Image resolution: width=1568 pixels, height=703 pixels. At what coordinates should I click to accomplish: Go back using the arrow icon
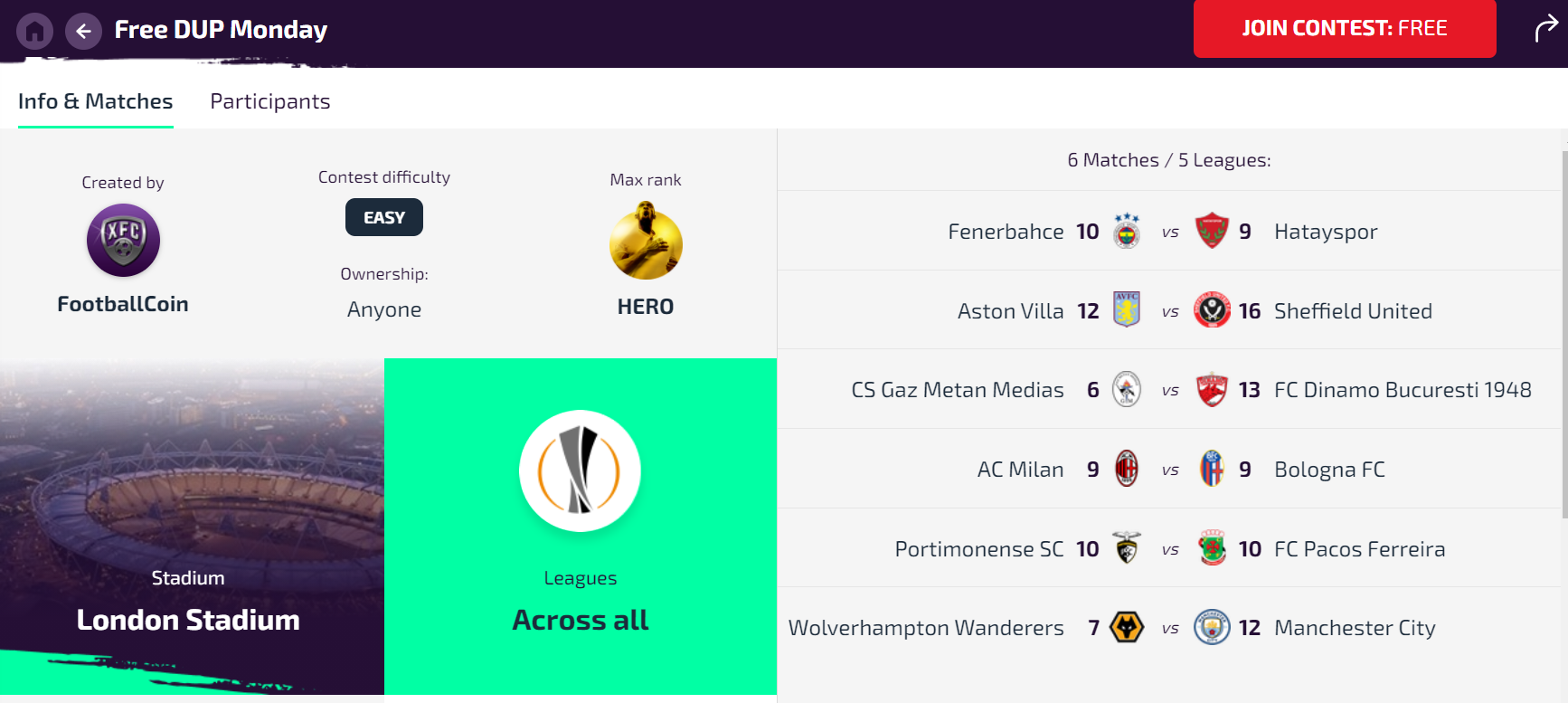(x=83, y=31)
